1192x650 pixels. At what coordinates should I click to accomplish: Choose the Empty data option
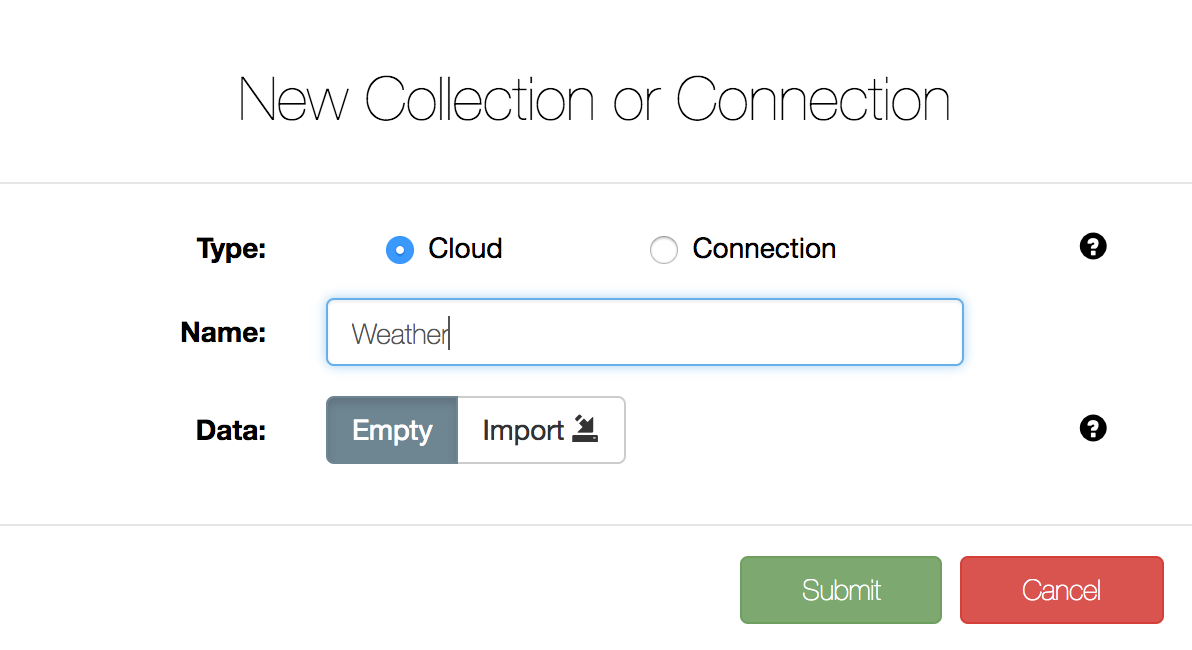392,430
